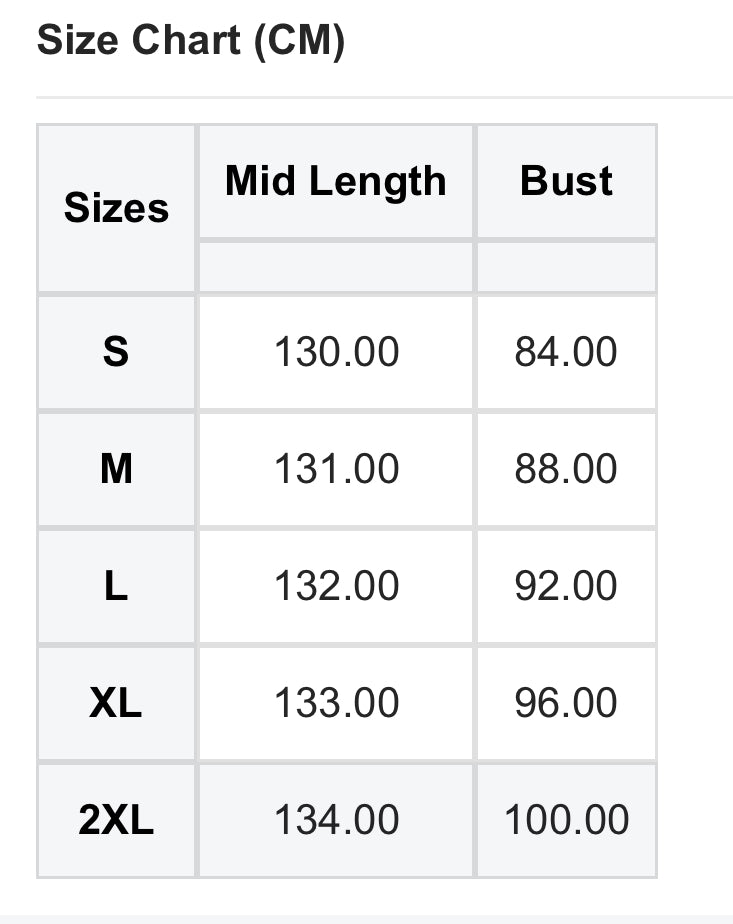This screenshot has width=733, height=924.
Task: Click the Mid Length column header
Action: [336, 181]
